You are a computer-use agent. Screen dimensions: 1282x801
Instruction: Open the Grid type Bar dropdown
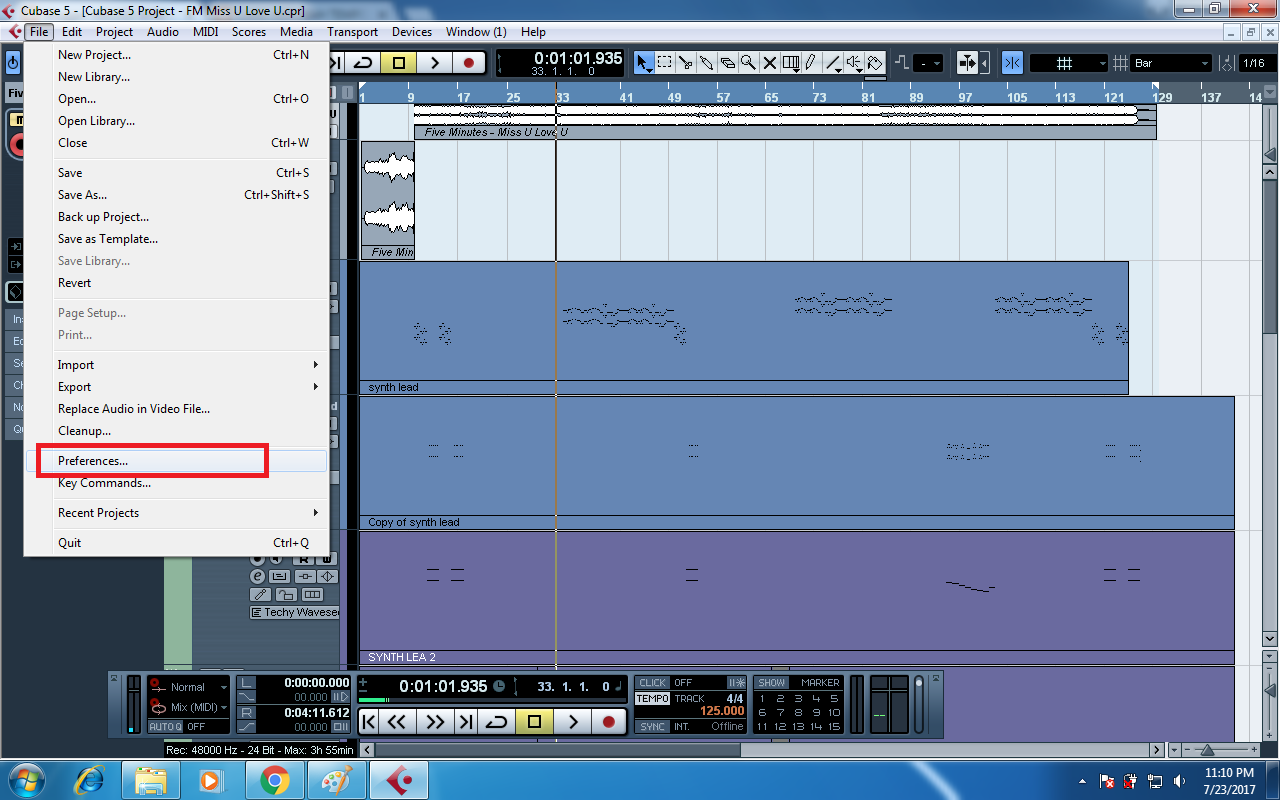click(x=1171, y=63)
